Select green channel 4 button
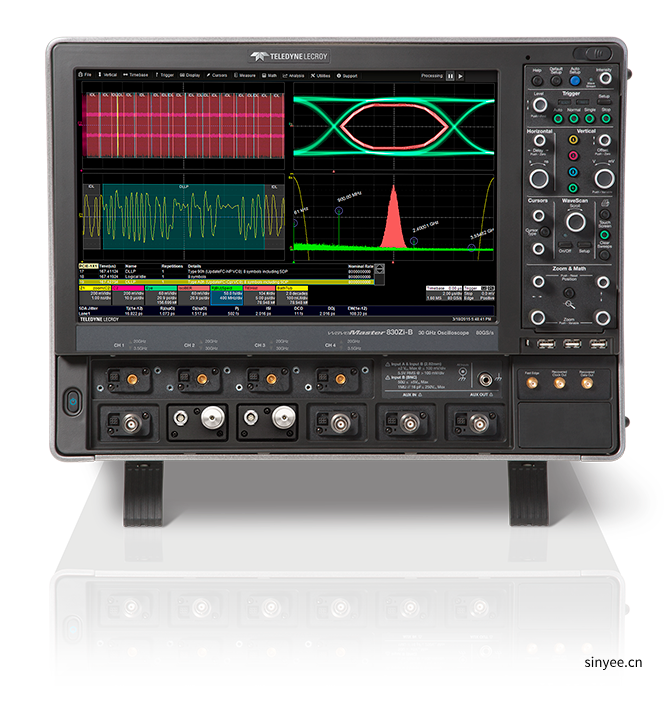This screenshot has height=705, width=665. [x=573, y=186]
